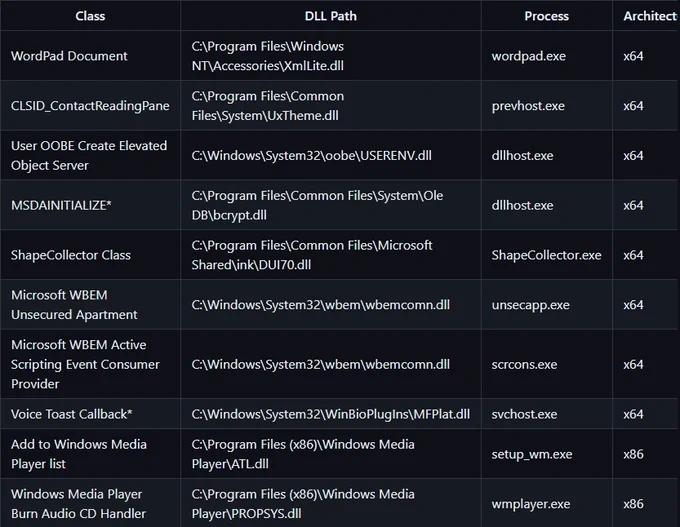
Task: Click the MFPlat.dll path cell
Action: point(330,414)
